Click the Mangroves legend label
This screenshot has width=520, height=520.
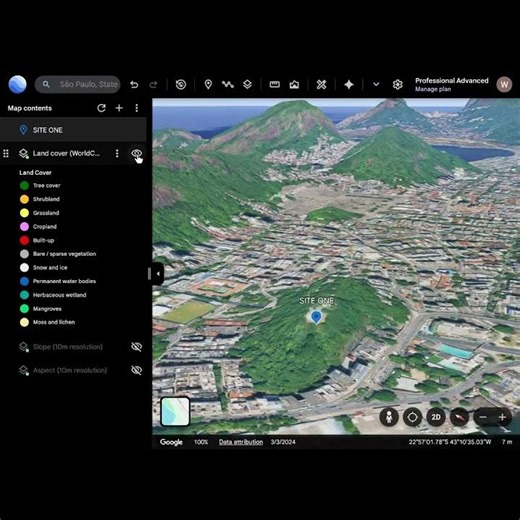coord(47,309)
